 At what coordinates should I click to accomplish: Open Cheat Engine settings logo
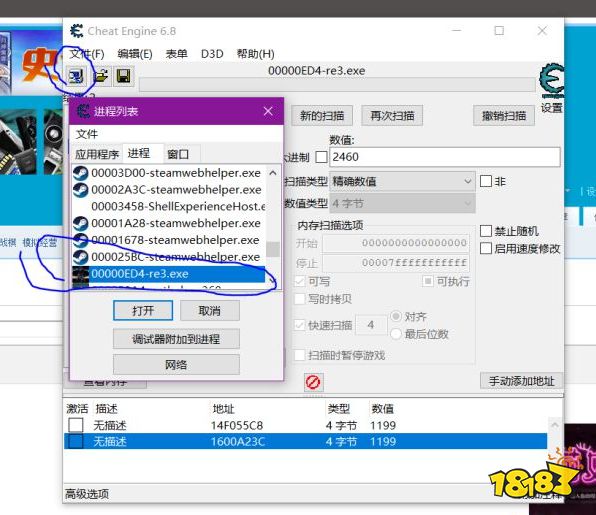pos(552,81)
